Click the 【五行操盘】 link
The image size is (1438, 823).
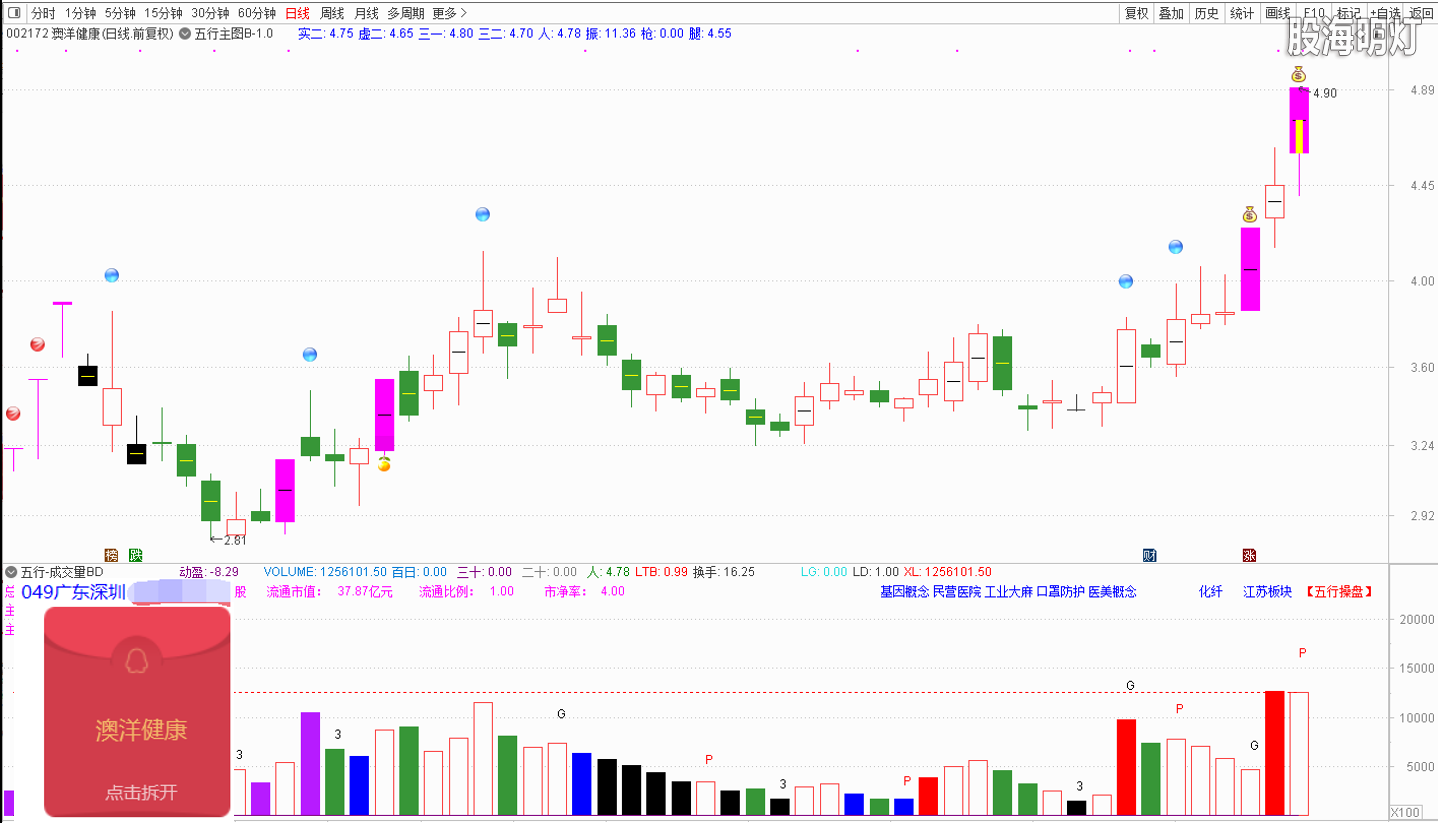coord(1338,591)
